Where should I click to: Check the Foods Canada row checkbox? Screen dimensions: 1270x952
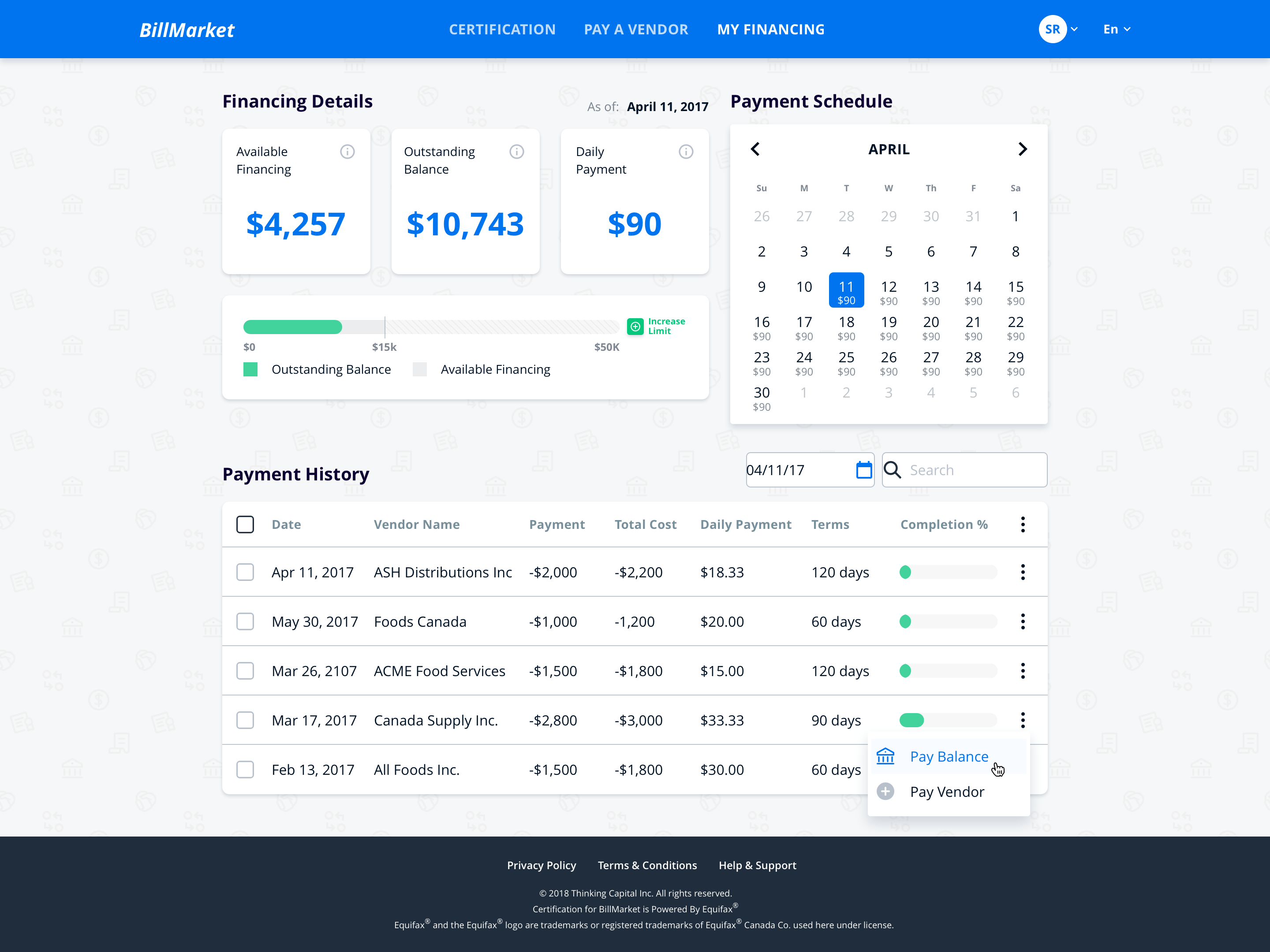(x=245, y=621)
